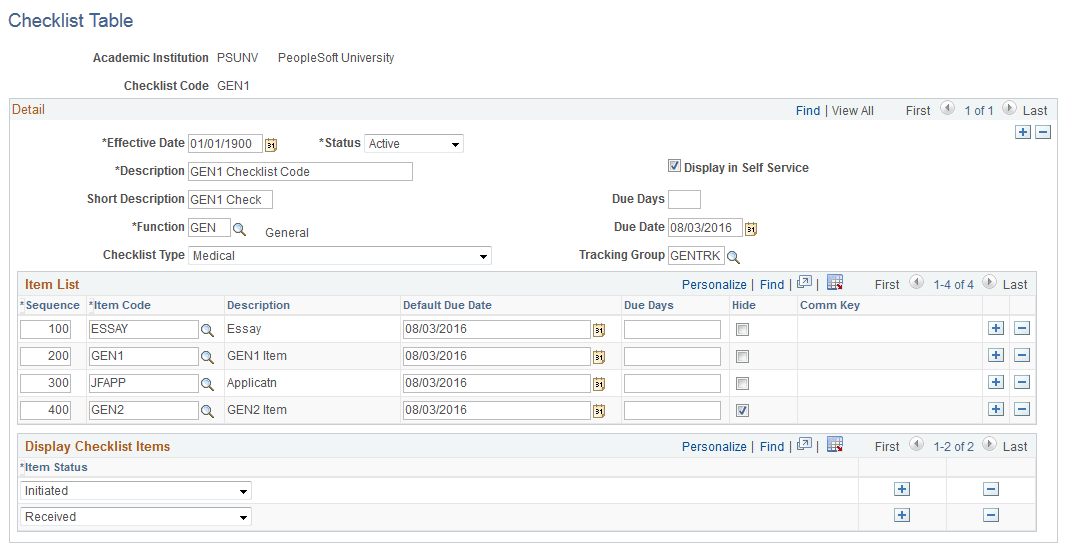
Task: Click the Effective Date input field
Action: click(x=225, y=144)
